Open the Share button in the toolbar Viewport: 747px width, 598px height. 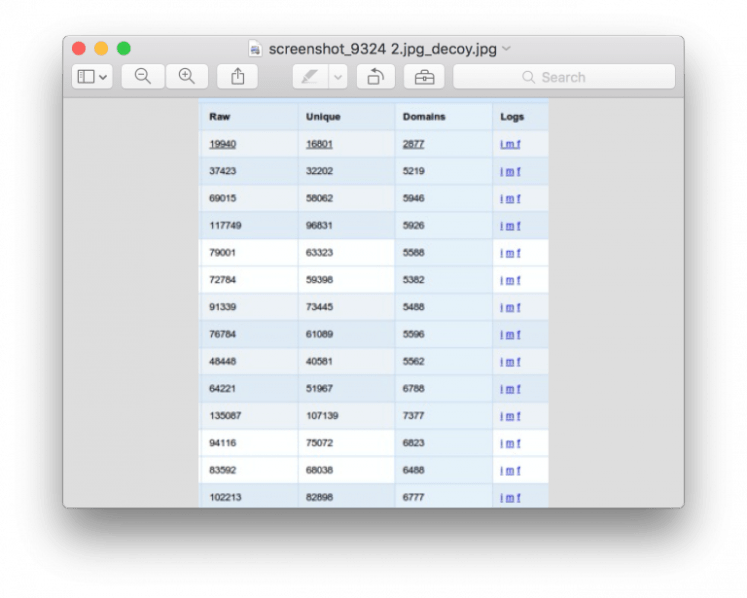coord(237,77)
